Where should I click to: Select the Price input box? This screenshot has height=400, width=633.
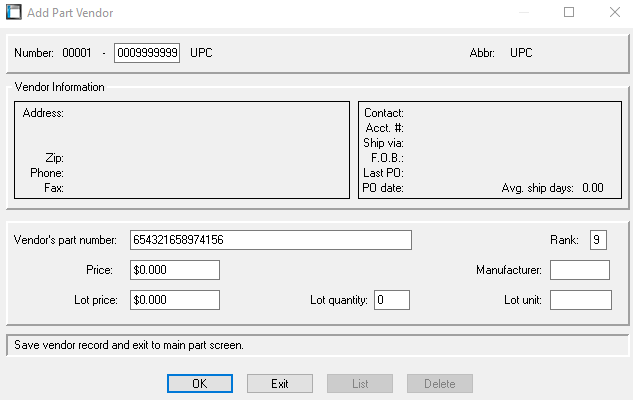click(x=174, y=270)
